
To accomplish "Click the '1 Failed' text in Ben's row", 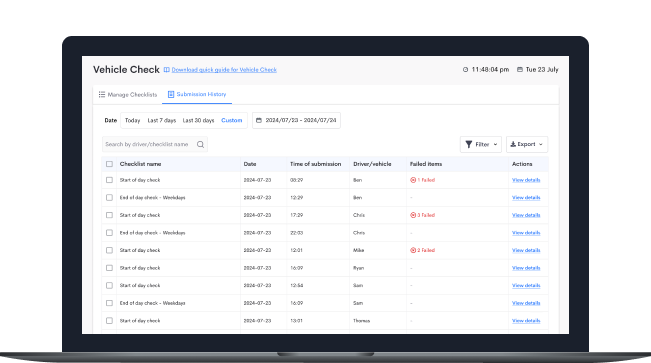I will point(426,180).
